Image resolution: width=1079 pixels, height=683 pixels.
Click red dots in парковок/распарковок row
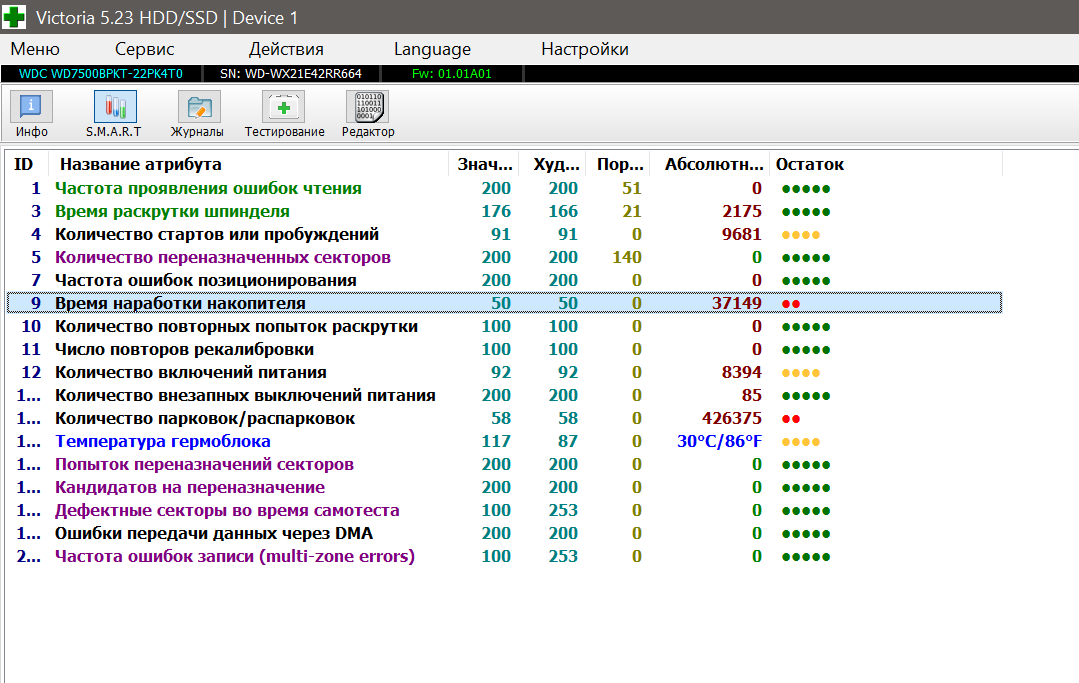(791, 419)
